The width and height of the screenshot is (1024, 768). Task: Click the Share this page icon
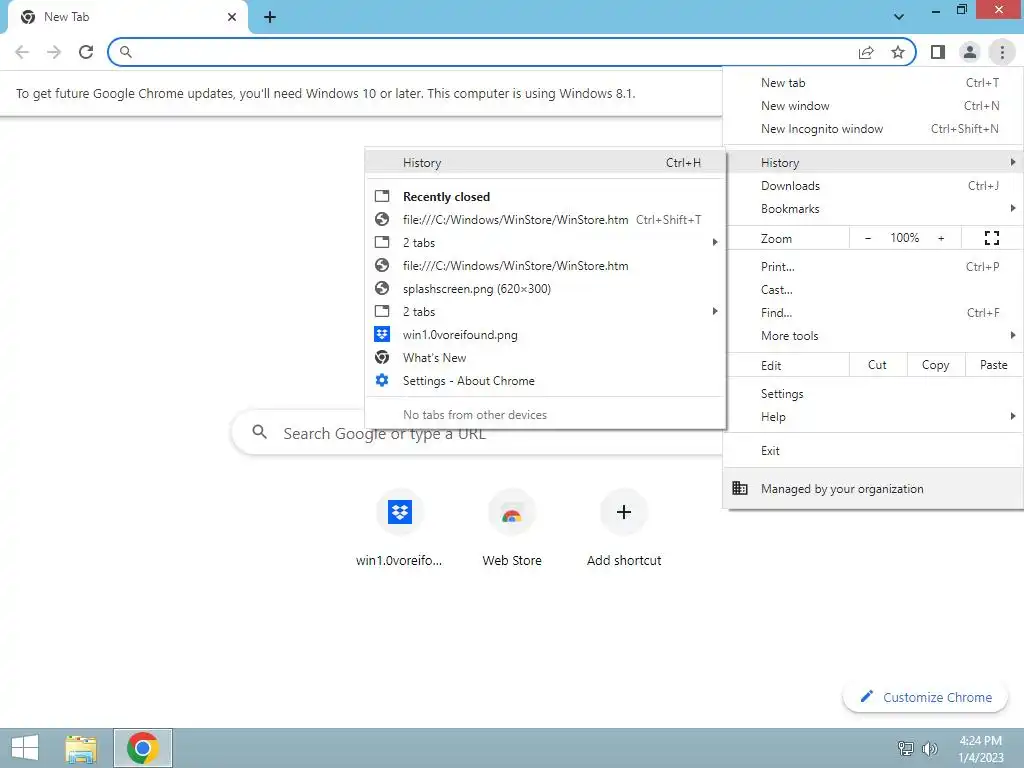point(866,52)
